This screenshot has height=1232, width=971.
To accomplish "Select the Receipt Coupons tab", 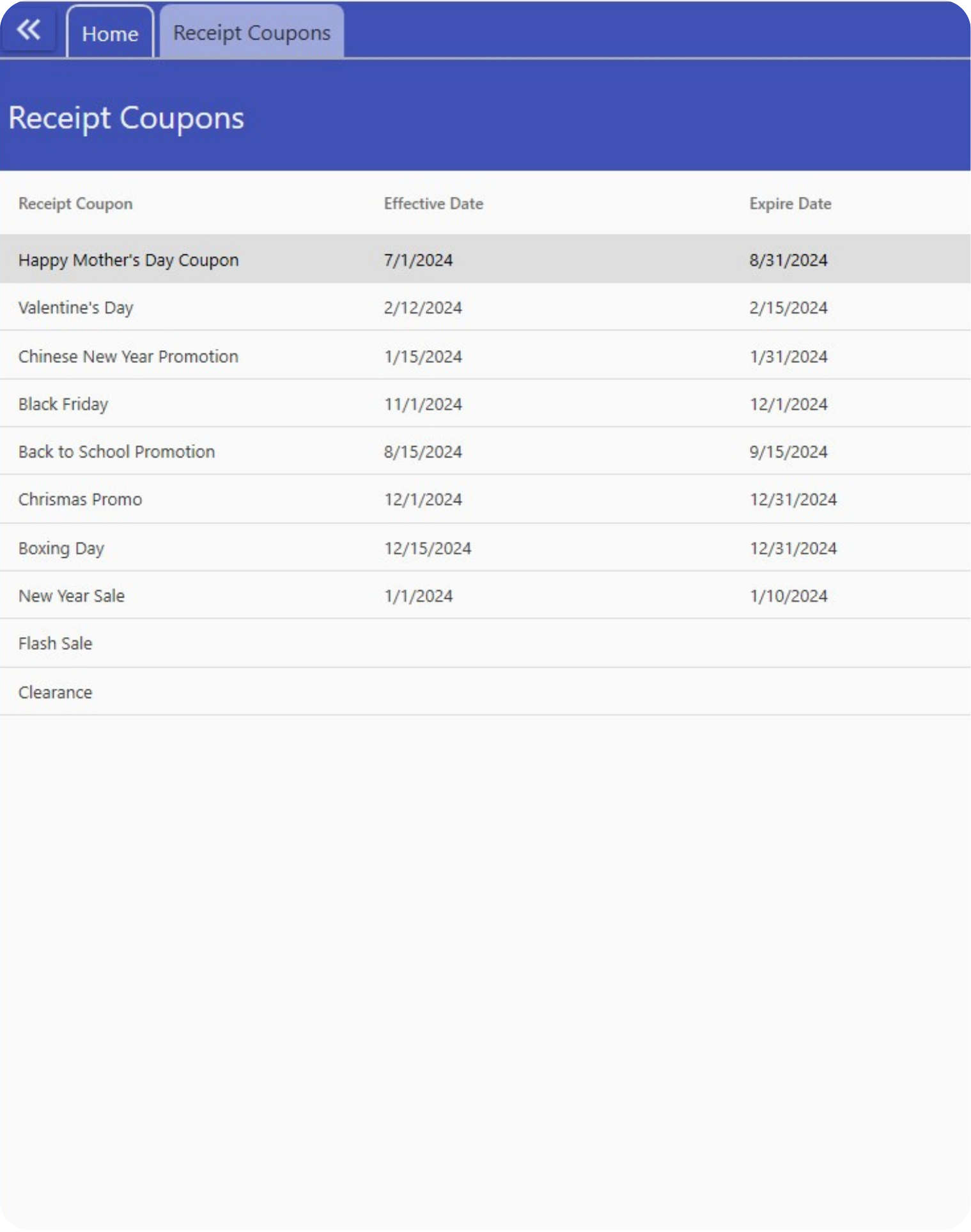I will [252, 33].
